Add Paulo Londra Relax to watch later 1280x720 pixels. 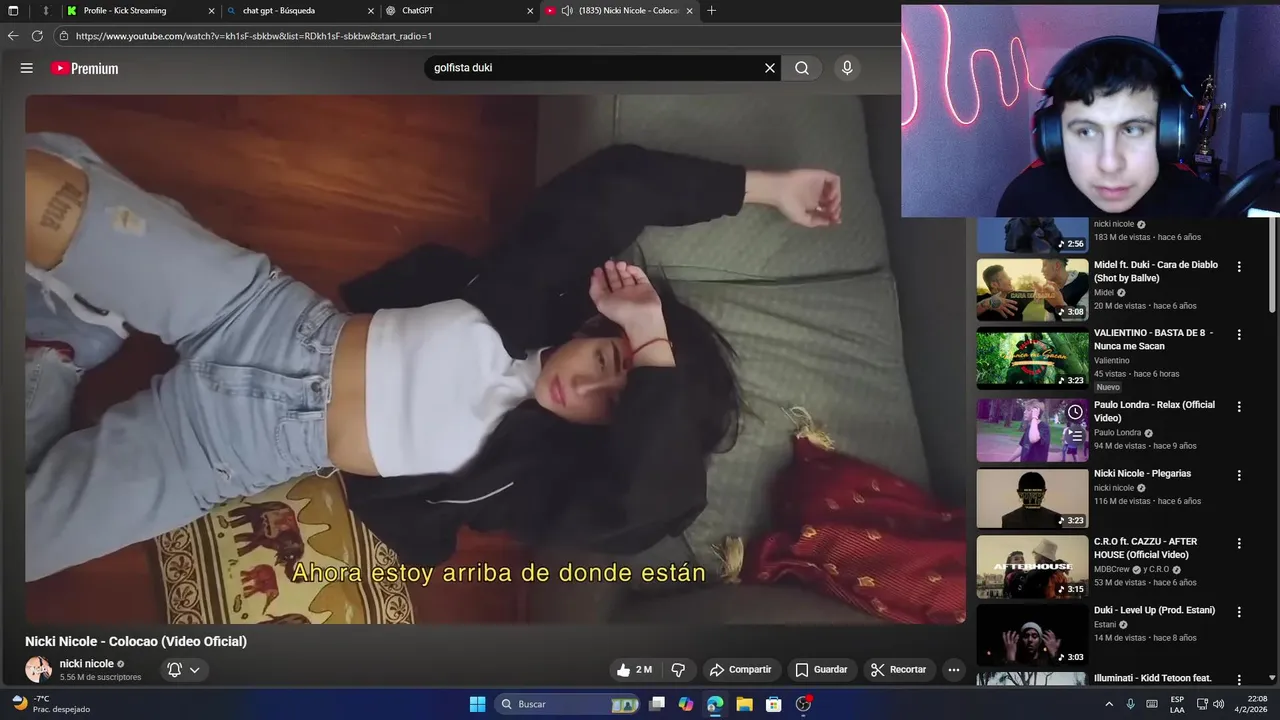[1075, 412]
